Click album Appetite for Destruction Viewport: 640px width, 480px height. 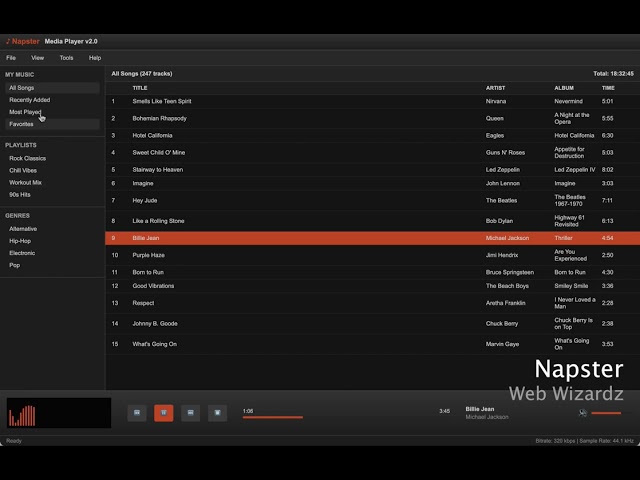coord(569,153)
